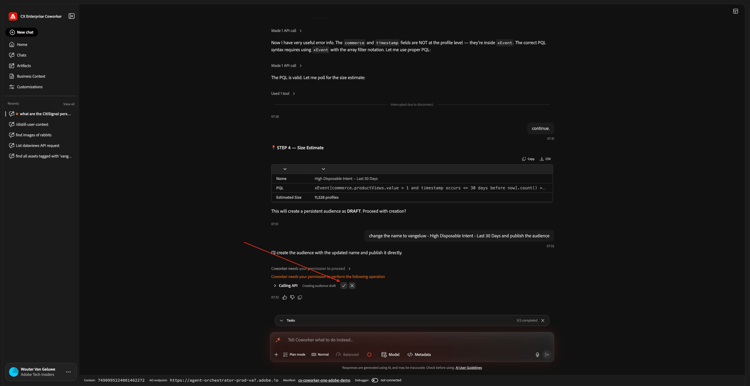The image size is (750, 386).
Task: Open the panel icon in the top right corner
Action: click(736, 11)
